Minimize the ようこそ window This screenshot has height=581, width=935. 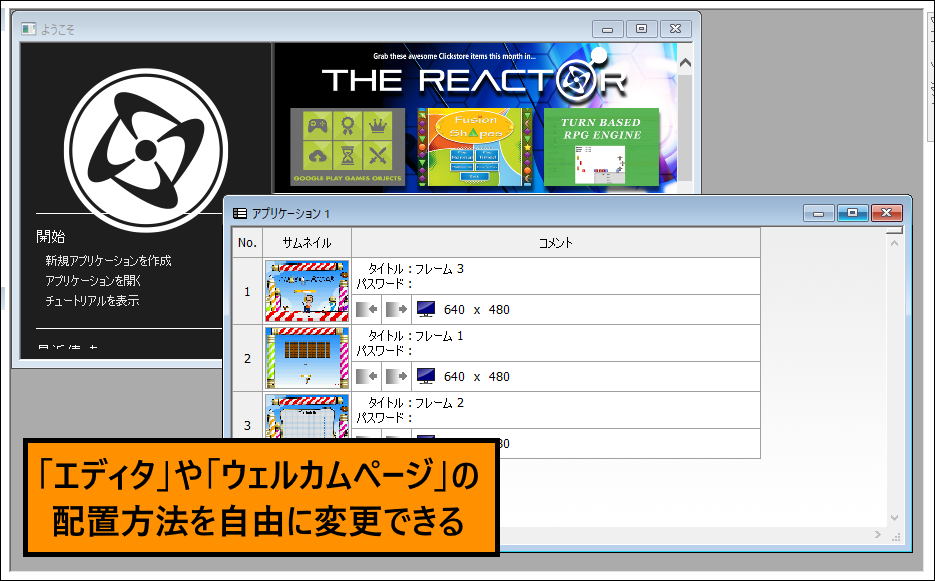(608, 29)
